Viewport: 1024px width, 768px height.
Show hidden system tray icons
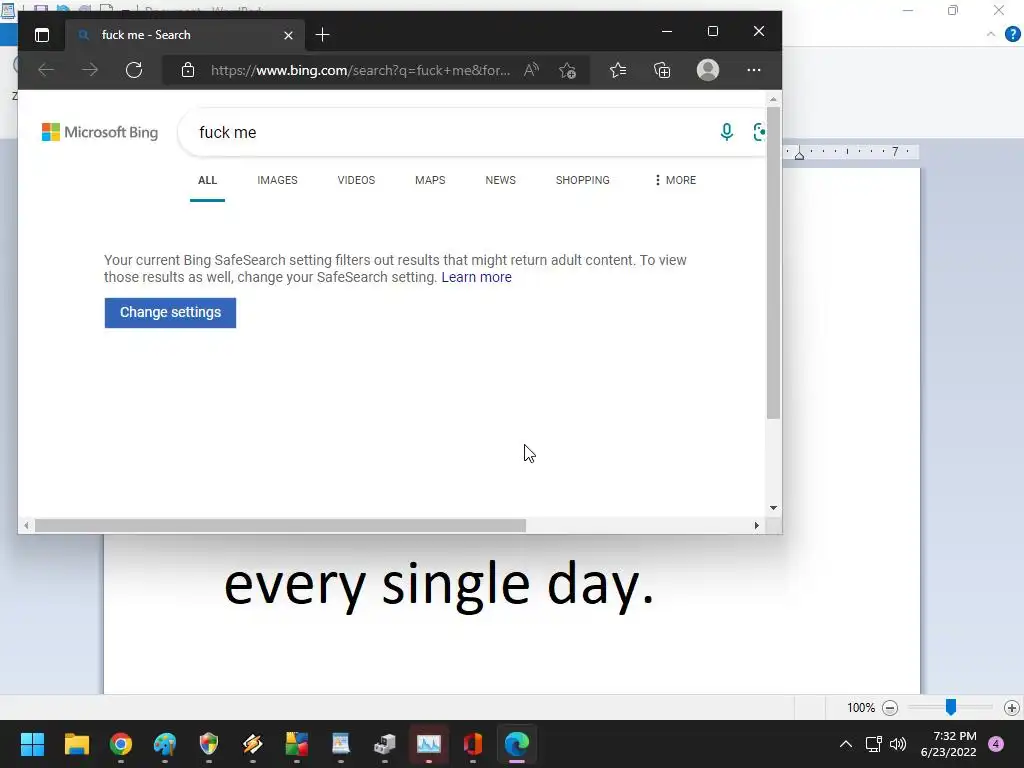coord(846,744)
